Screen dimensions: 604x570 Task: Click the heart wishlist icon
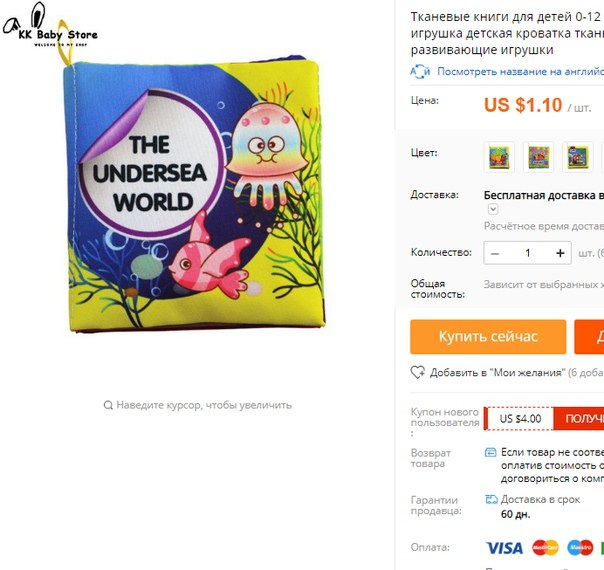(418, 372)
